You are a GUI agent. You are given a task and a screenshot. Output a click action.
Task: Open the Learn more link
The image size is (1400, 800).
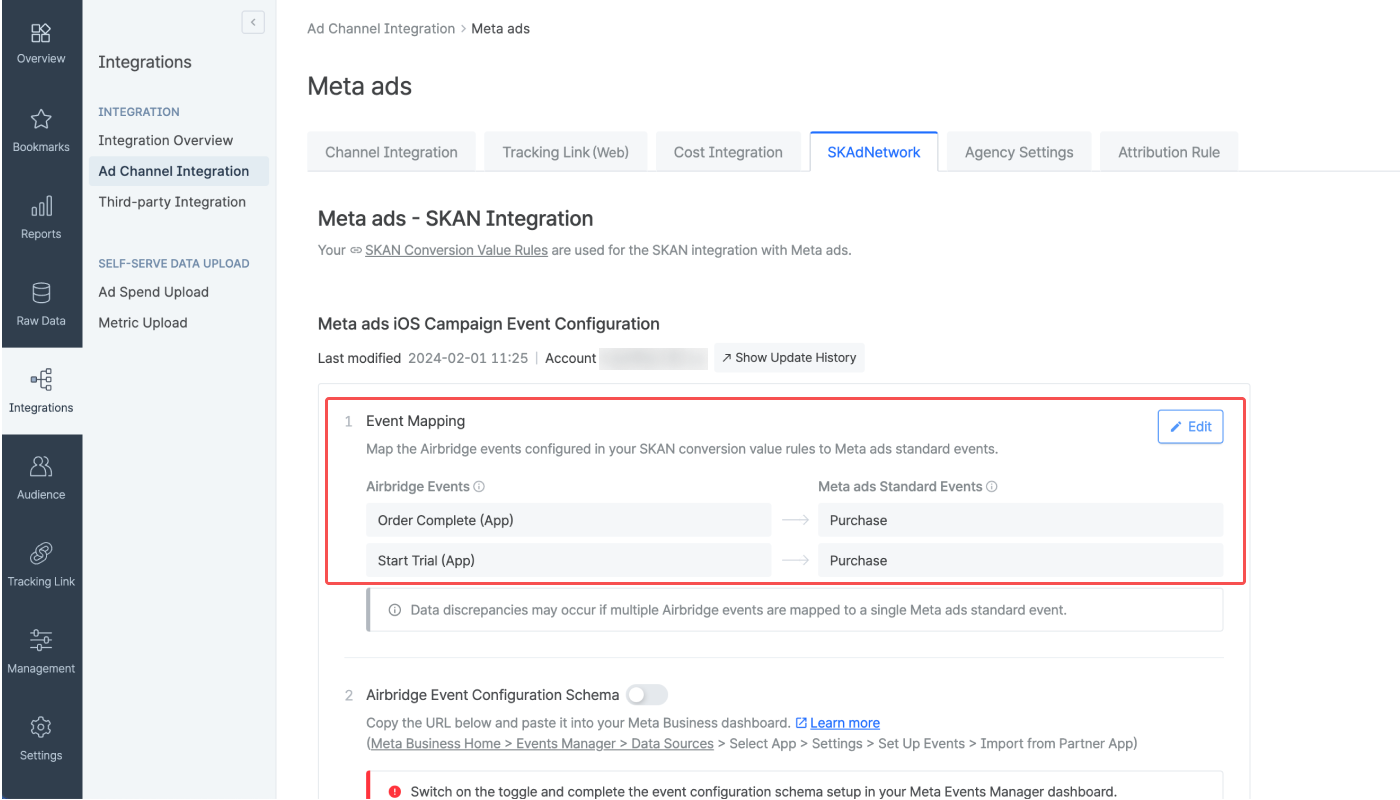coord(845,723)
